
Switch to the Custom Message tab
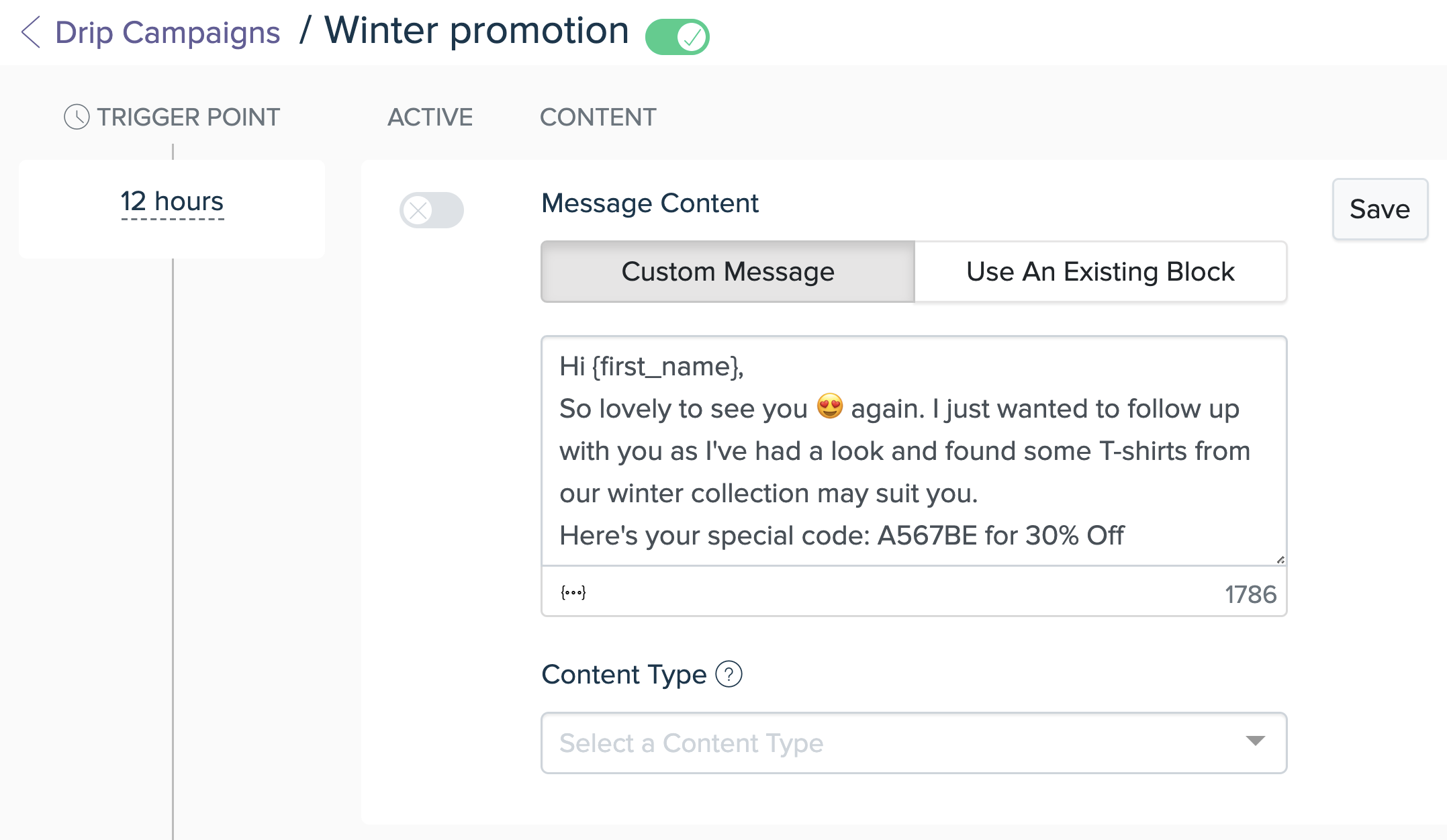pyautogui.click(x=728, y=271)
